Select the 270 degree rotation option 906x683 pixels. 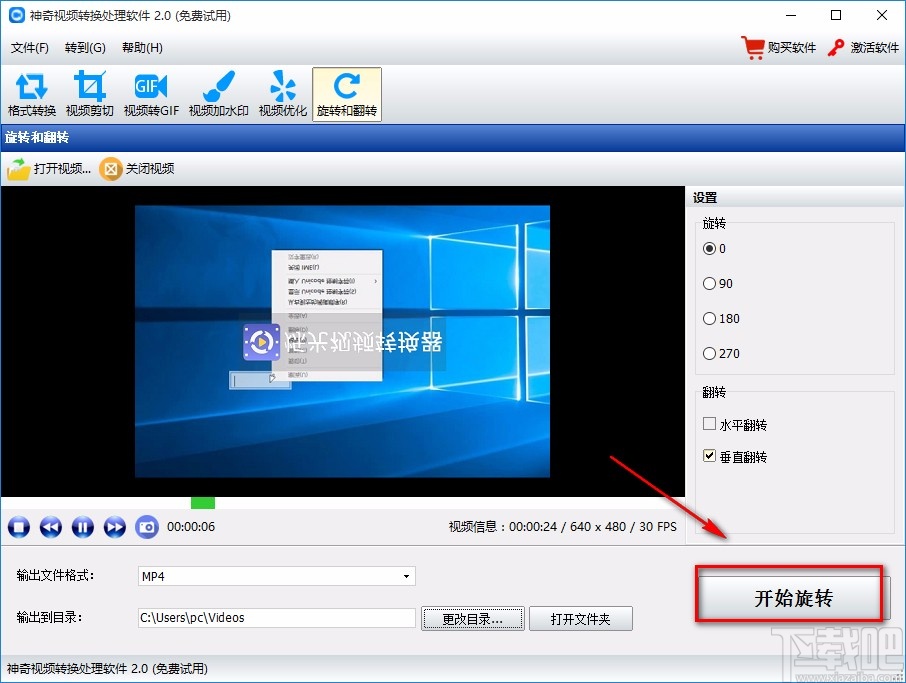(x=709, y=353)
